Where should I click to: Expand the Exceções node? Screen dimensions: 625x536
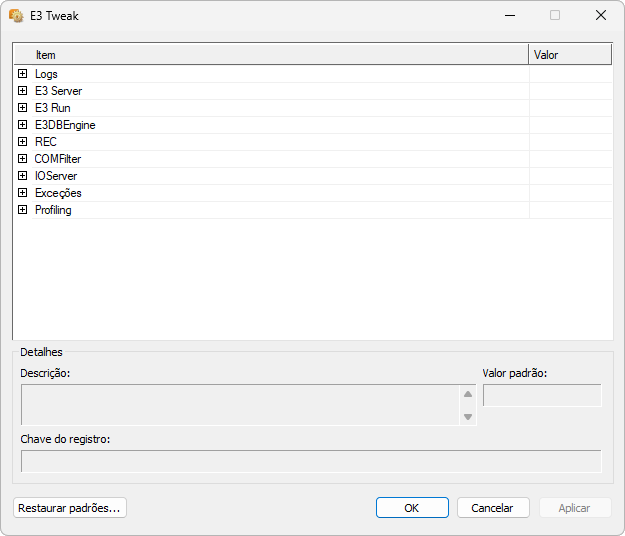22,193
